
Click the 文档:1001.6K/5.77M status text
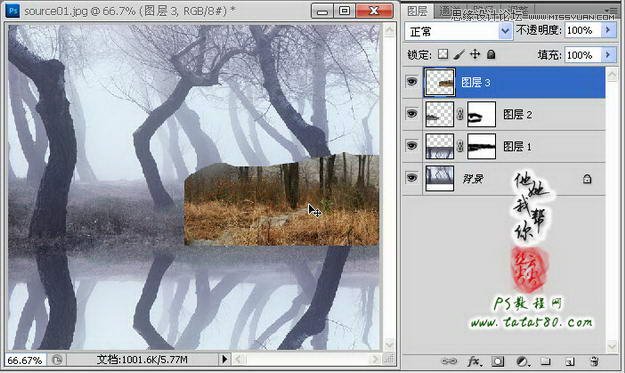click(142, 359)
